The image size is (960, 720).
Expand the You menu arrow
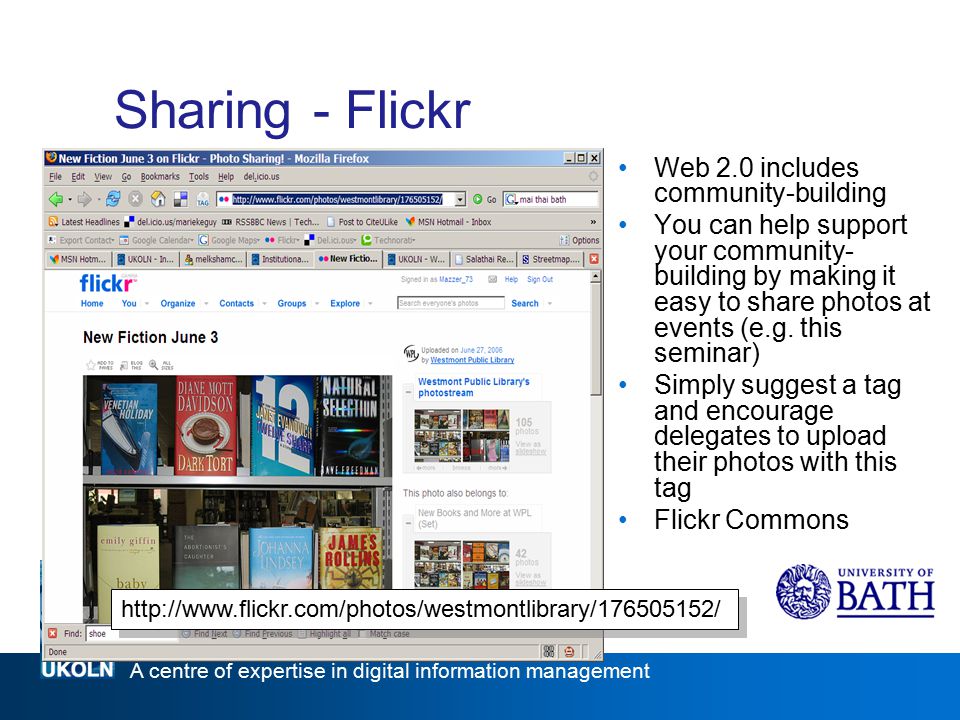147,303
